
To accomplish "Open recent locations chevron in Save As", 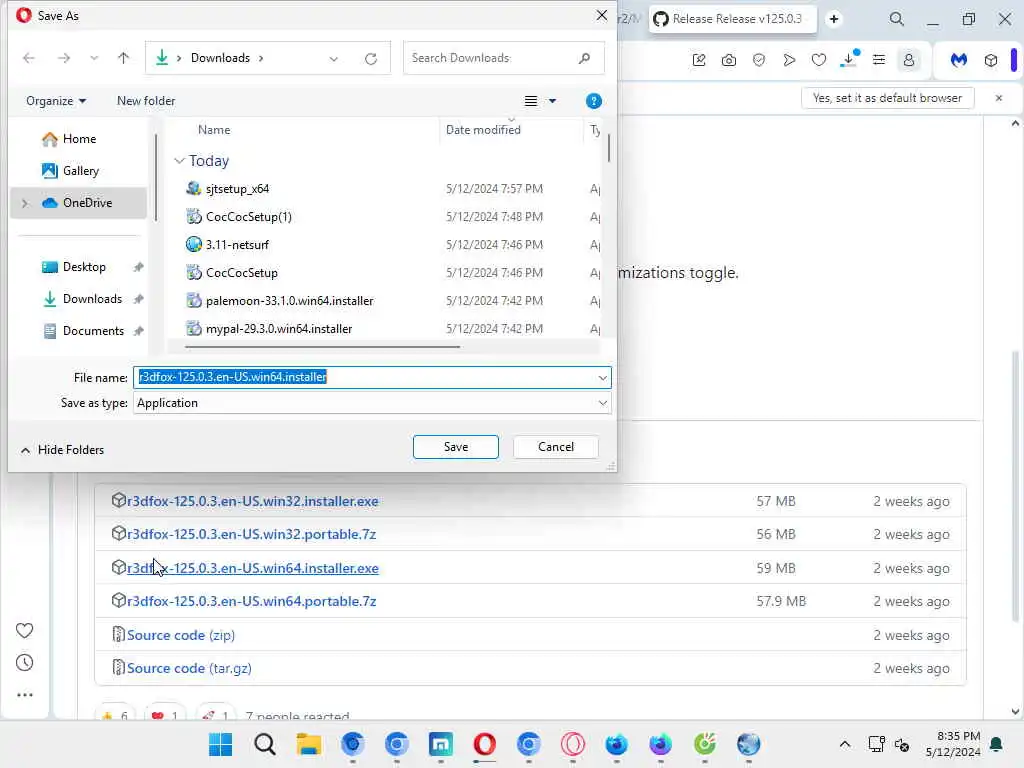I will coord(94,58).
